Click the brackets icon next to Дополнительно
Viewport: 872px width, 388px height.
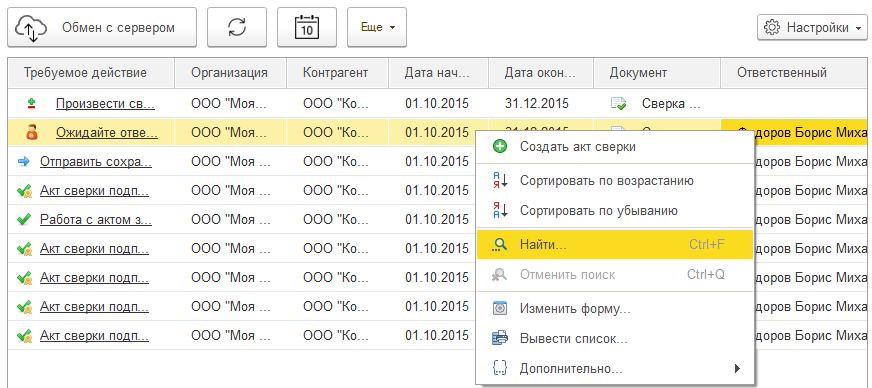[500, 368]
